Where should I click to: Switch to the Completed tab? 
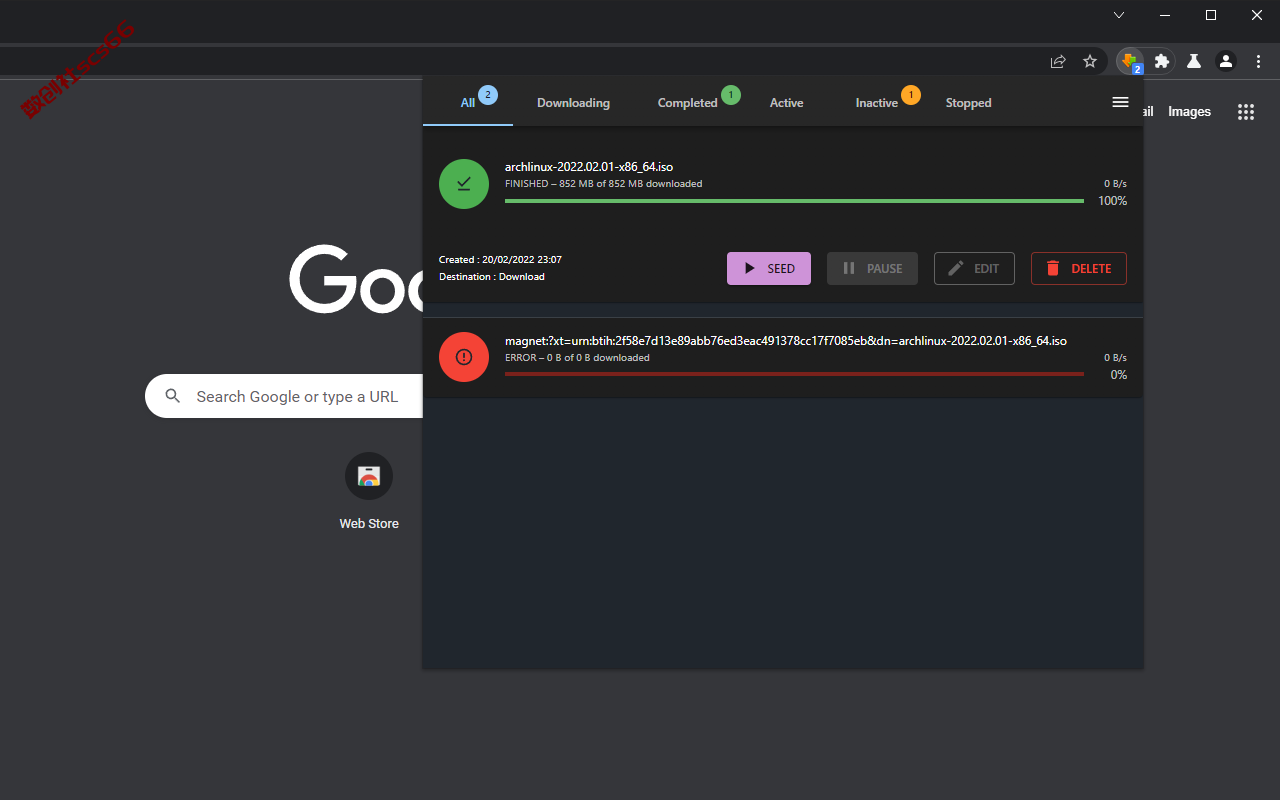pyautogui.click(x=688, y=102)
